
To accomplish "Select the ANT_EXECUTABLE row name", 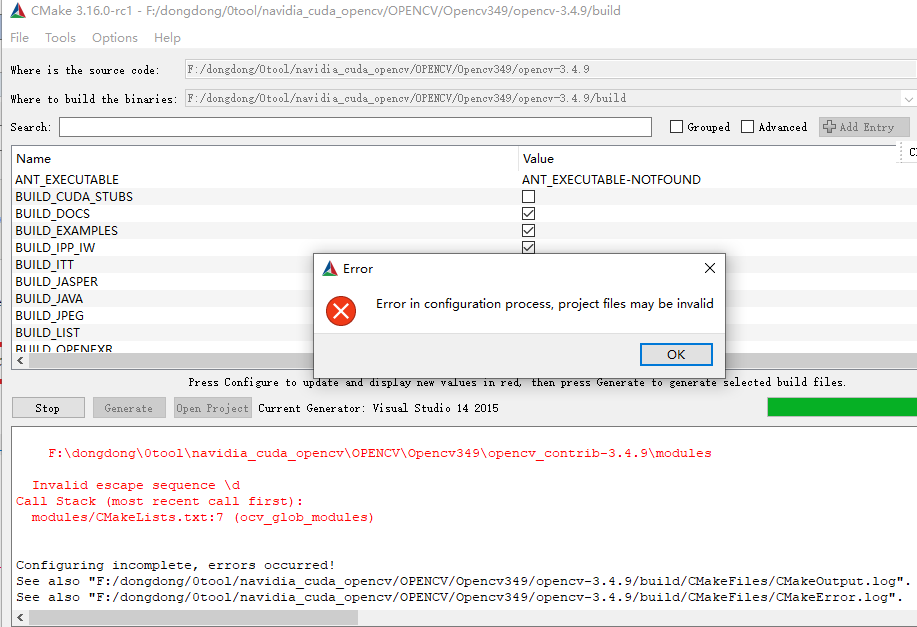I will [x=67, y=180].
